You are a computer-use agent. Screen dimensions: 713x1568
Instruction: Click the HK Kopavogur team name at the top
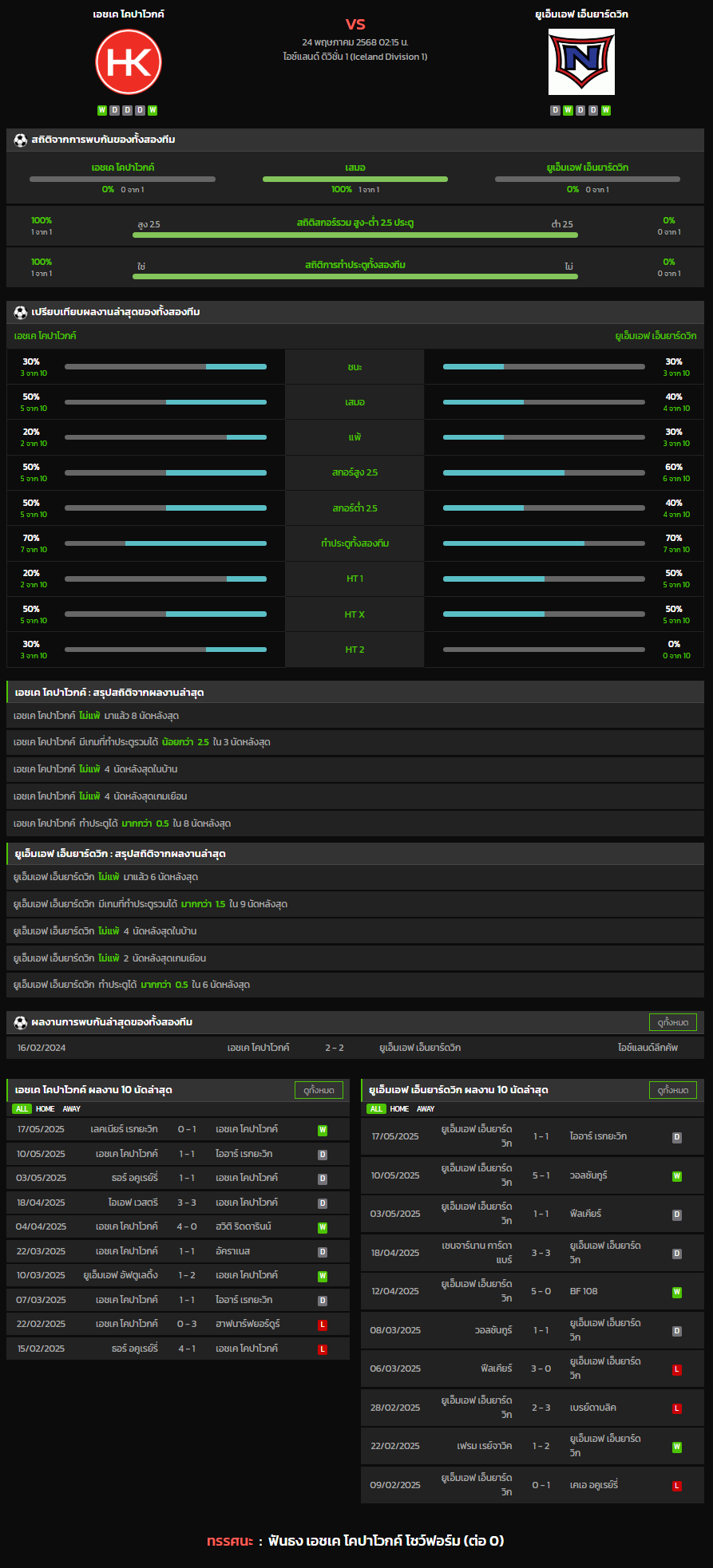pyautogui.click(x=129, y=14)
